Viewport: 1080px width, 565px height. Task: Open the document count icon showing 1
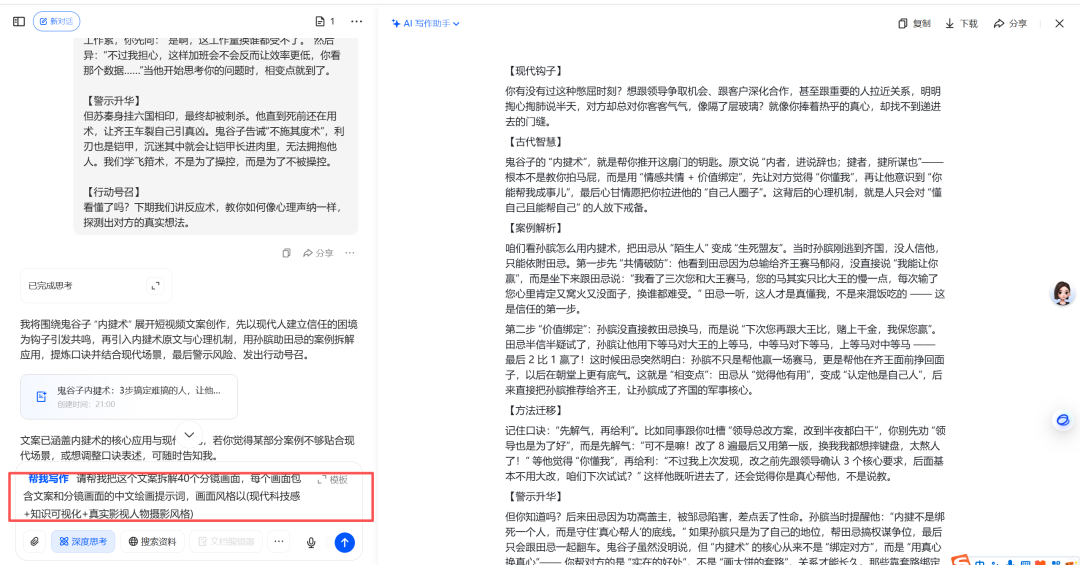tap(325, 21)
